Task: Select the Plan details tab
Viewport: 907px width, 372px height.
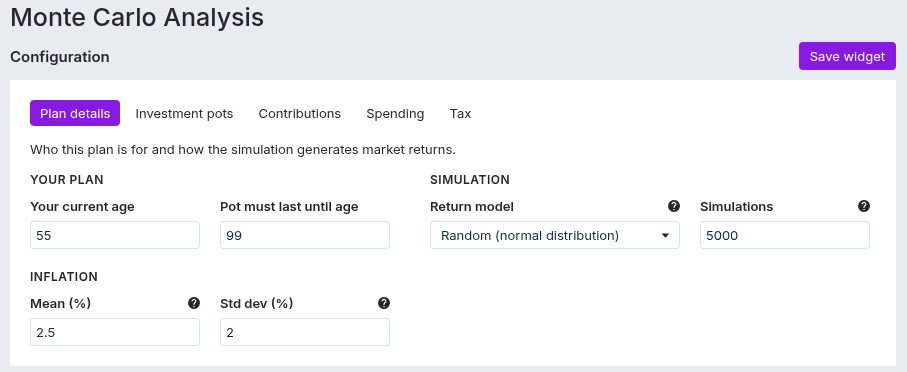Action: [75, 113]
